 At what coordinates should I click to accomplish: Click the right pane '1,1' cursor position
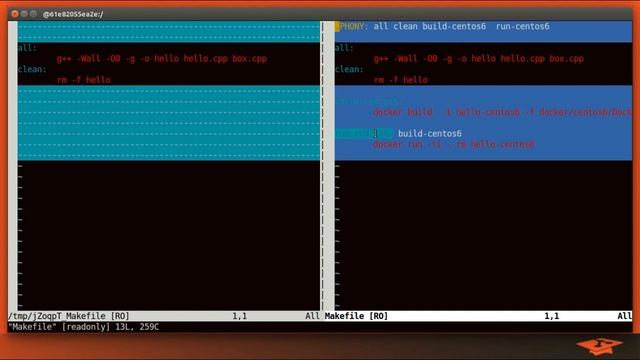pyautogui.click(x=552, y=316)
